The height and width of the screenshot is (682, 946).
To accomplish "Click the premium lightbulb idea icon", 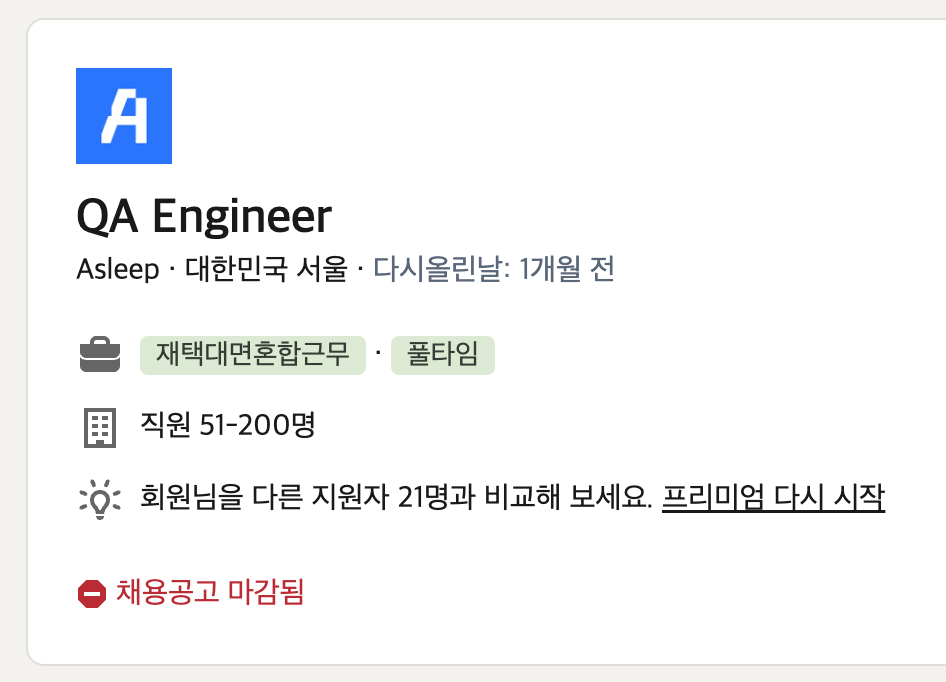I will point(99,496).
